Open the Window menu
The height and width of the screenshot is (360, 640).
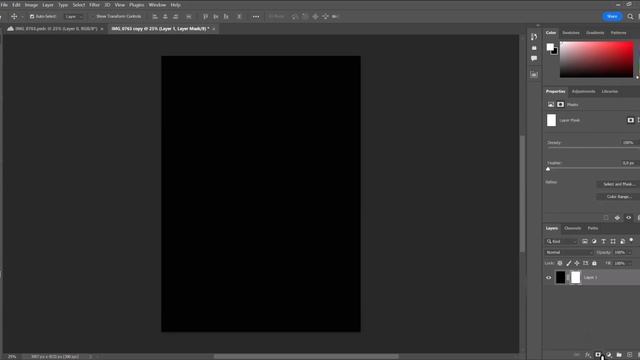[157, 5]
